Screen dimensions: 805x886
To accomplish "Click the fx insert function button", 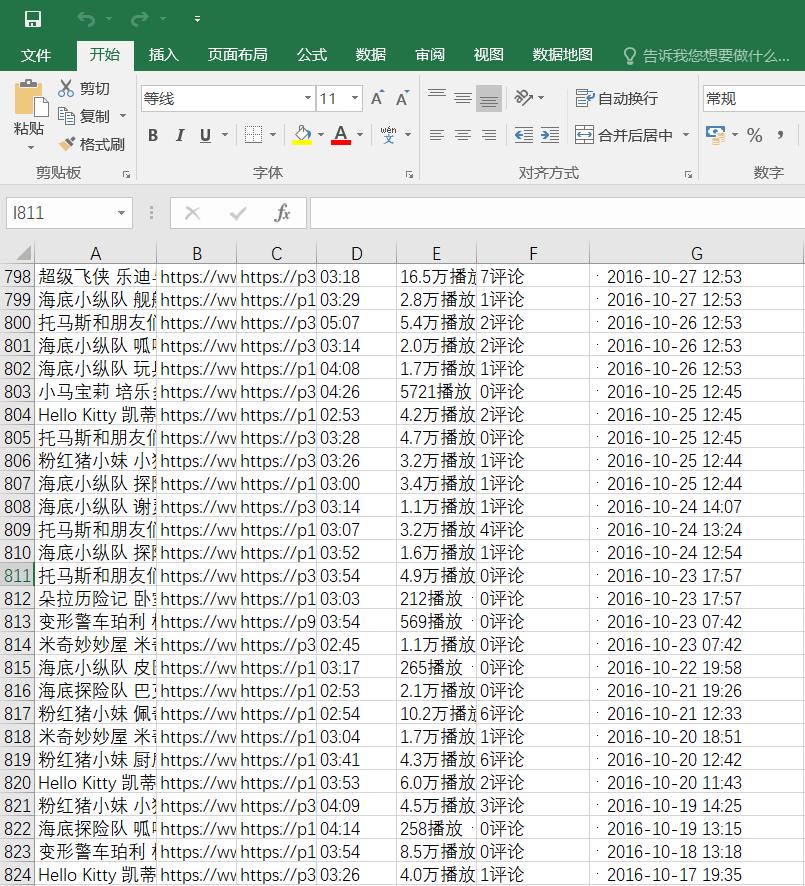I will 282,213.
